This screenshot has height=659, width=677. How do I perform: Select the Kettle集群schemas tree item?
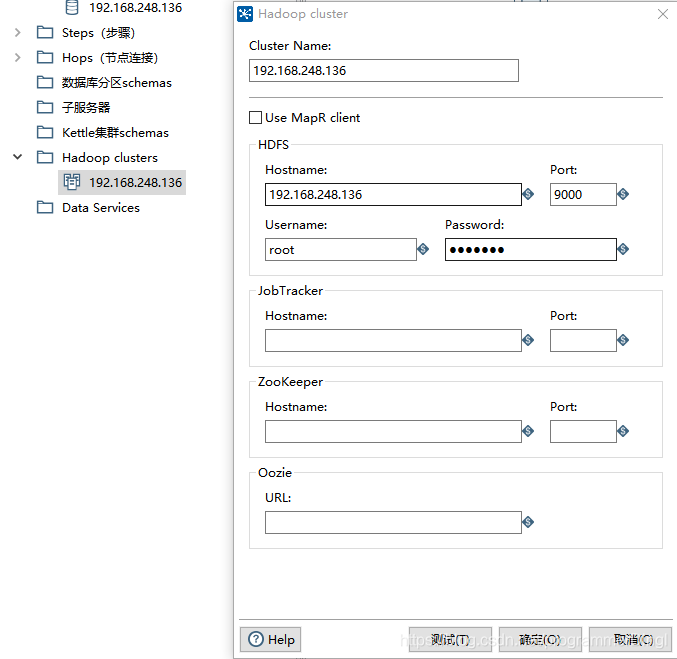tap(115, 132)
